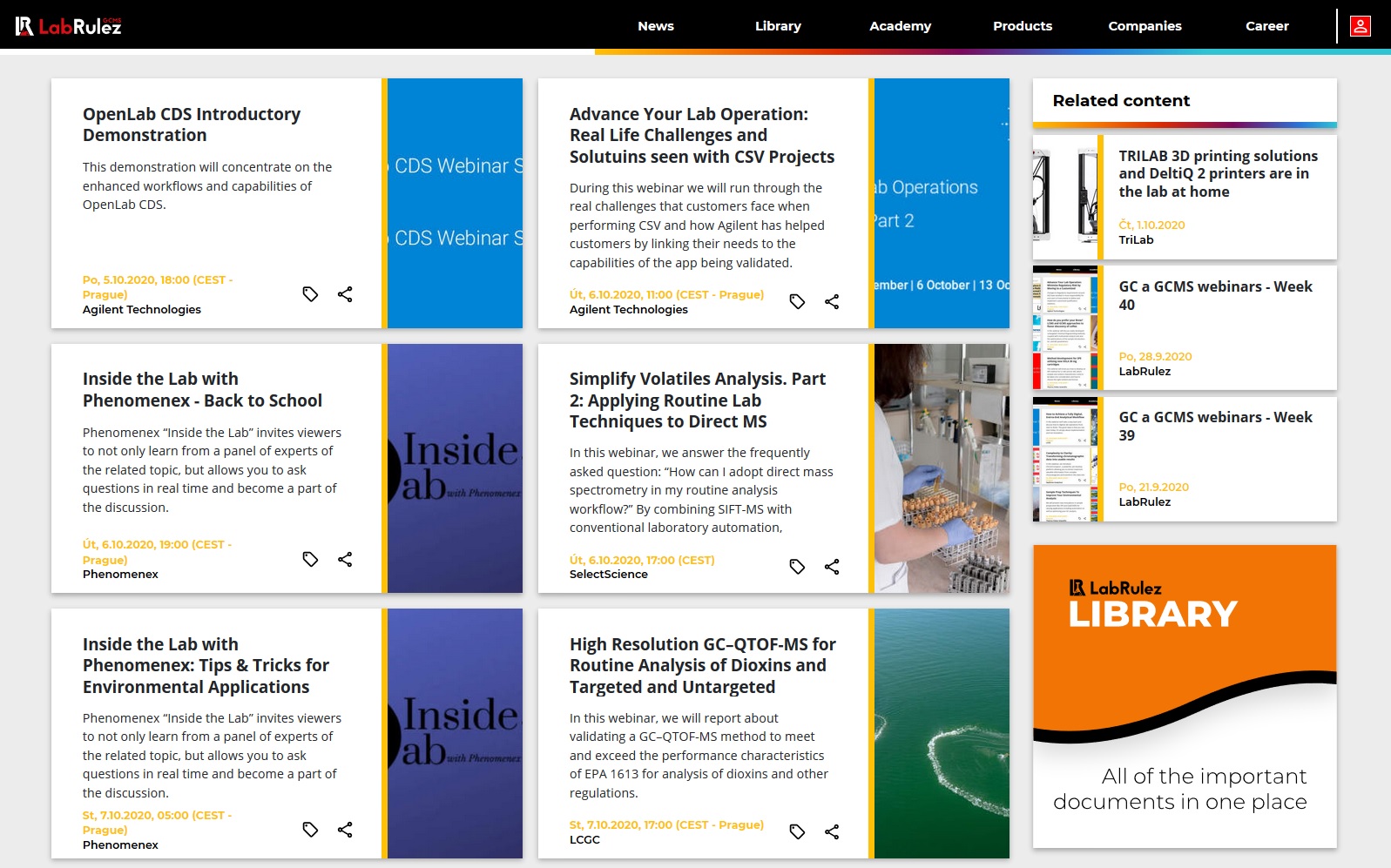Click date Út, 6.10.2020, 11:00 text
The height and width of the screenshot is (868, 1391).
click(666, 294)
